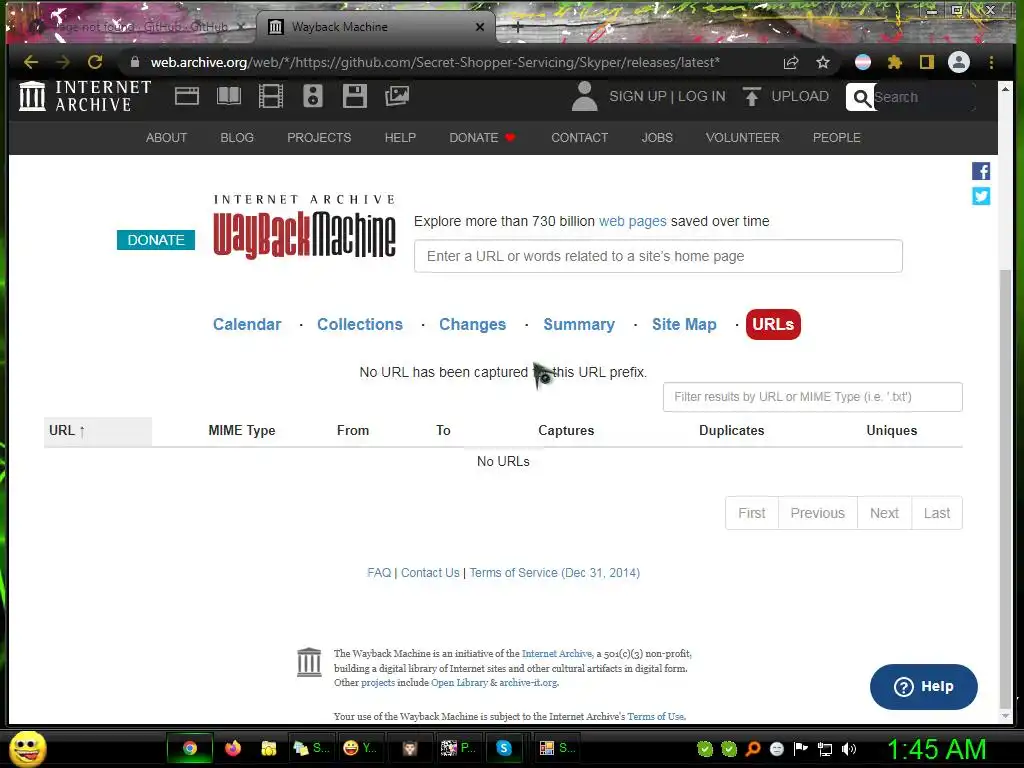This screenshot has height=768, width=1024.
Task: Click the browser forward arrow
Action: coord(63,62)
